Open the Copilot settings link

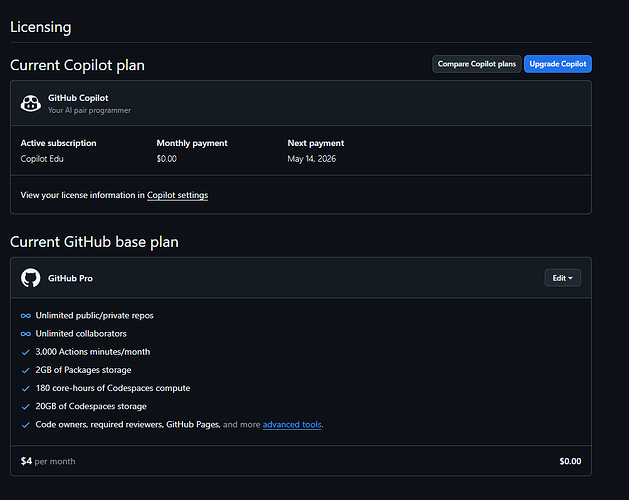tap(177, 195)
